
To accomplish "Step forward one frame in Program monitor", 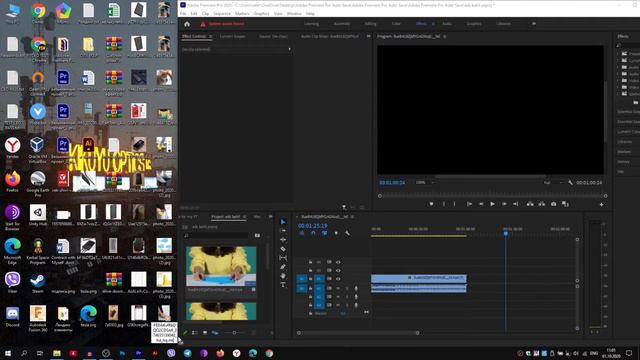I will pyautogui.click(x=504, y=204).
